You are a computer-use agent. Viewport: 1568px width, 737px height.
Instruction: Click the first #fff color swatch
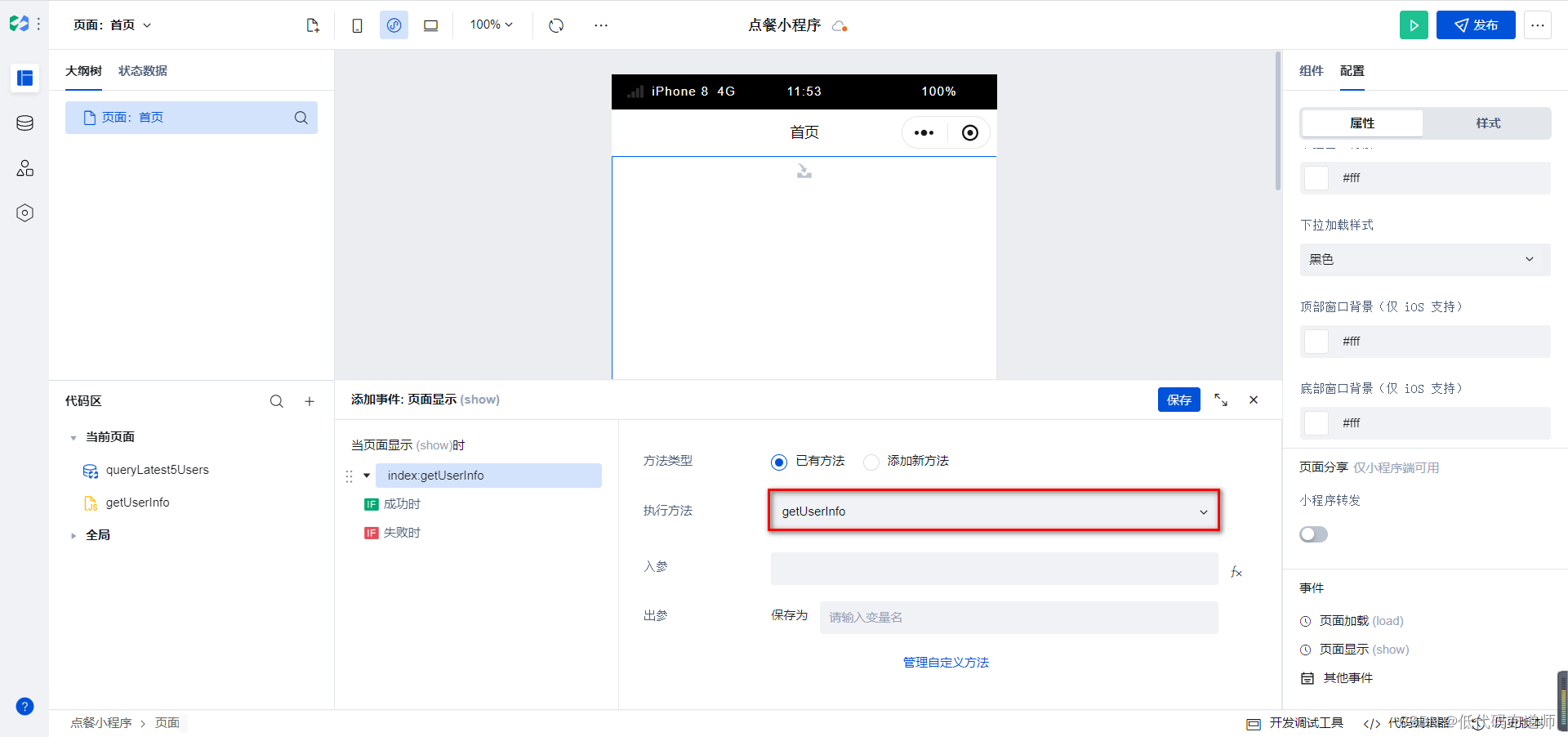tap(1316, 178)
